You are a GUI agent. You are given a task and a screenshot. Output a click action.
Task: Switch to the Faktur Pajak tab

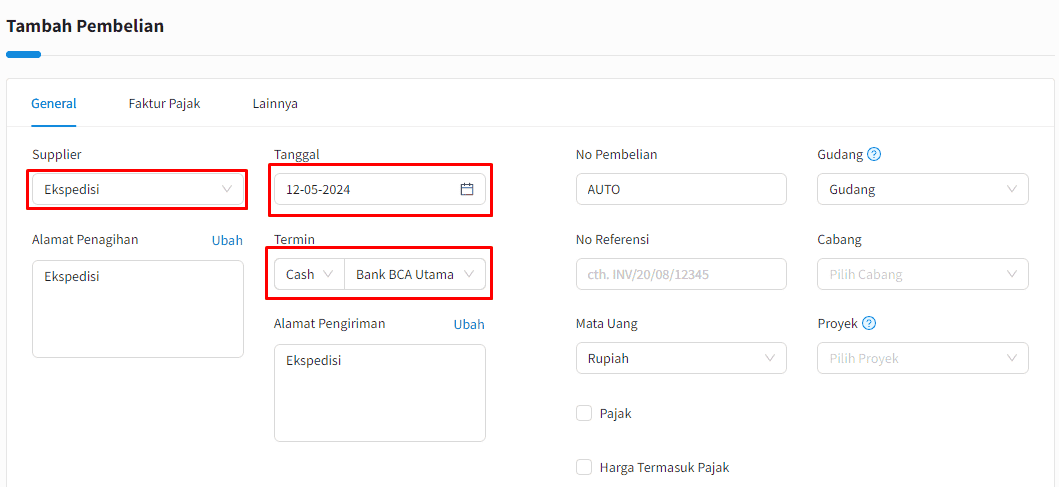pyautogui.click(x=164, y=104)
